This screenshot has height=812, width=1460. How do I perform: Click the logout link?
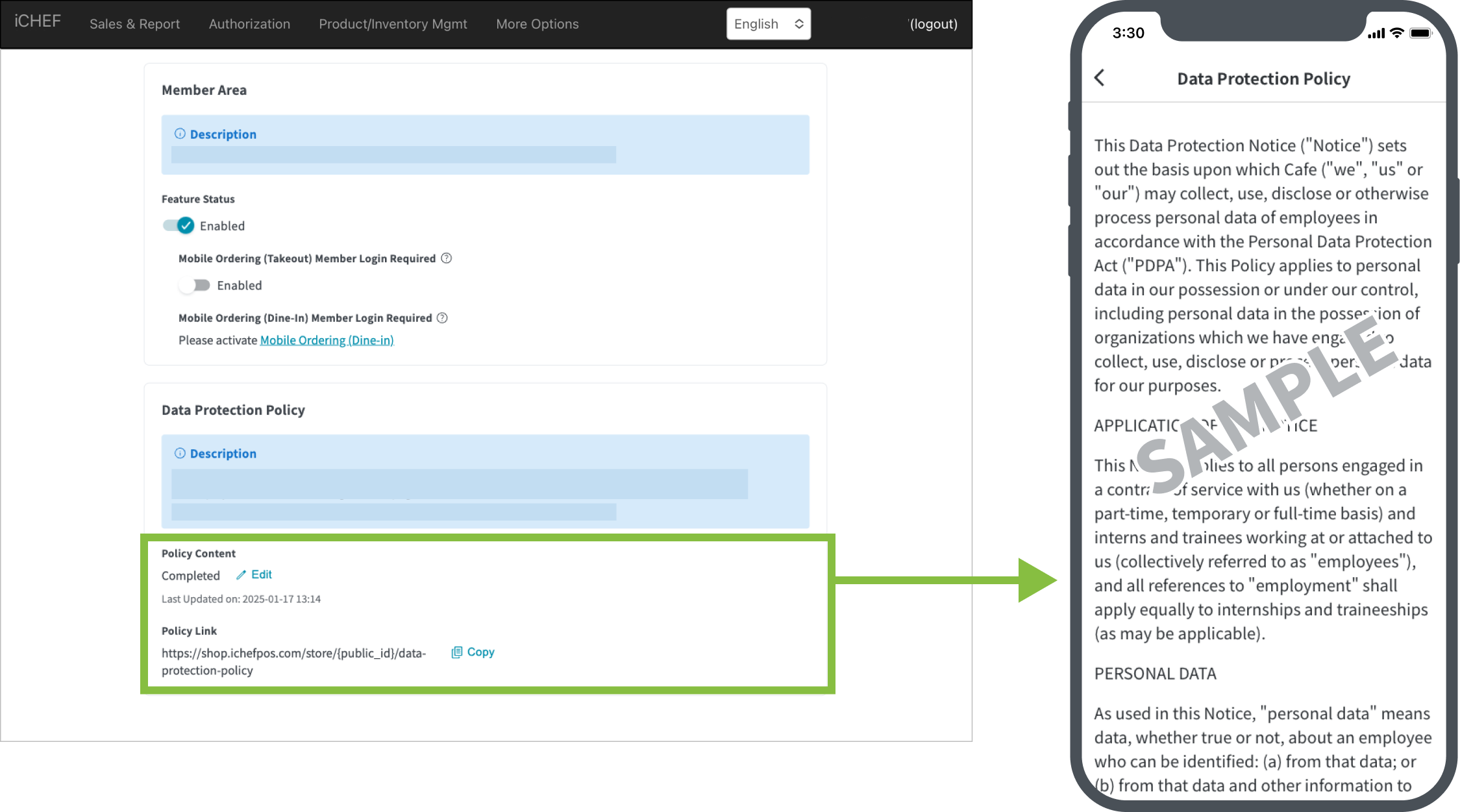click(x=933, y=24)
